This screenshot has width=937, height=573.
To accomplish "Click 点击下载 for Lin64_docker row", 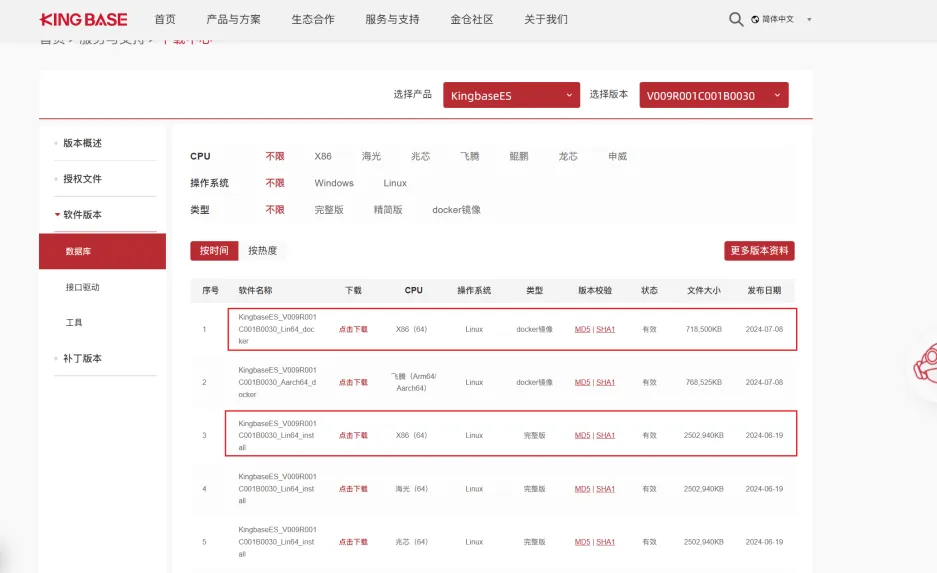I will (353, 329).
